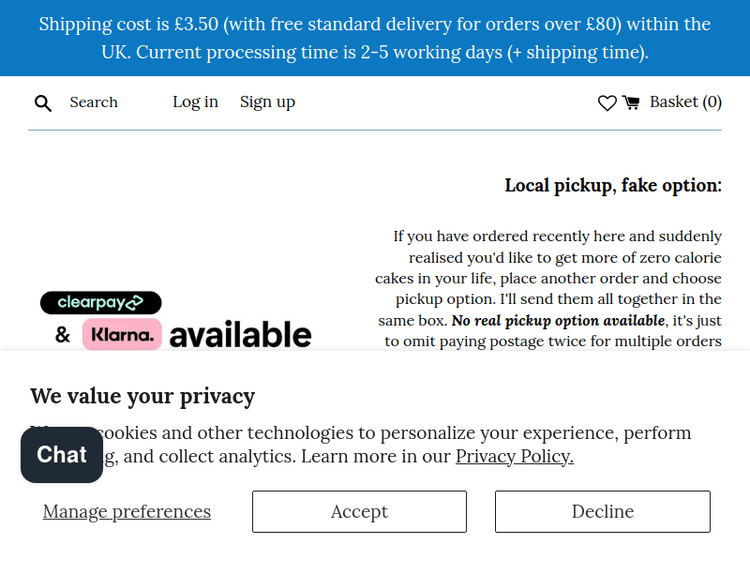Open the wishlist heart icon
The height and width of the screenshot is (563, 750).
[x=607, y=102]
